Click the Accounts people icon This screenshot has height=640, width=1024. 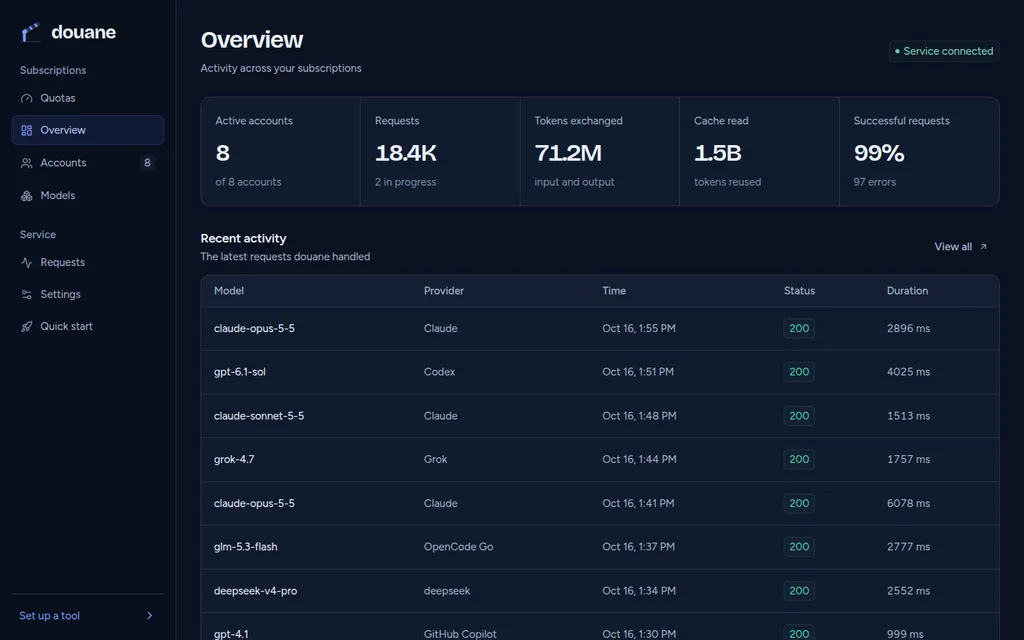click(x=26, y=163)
